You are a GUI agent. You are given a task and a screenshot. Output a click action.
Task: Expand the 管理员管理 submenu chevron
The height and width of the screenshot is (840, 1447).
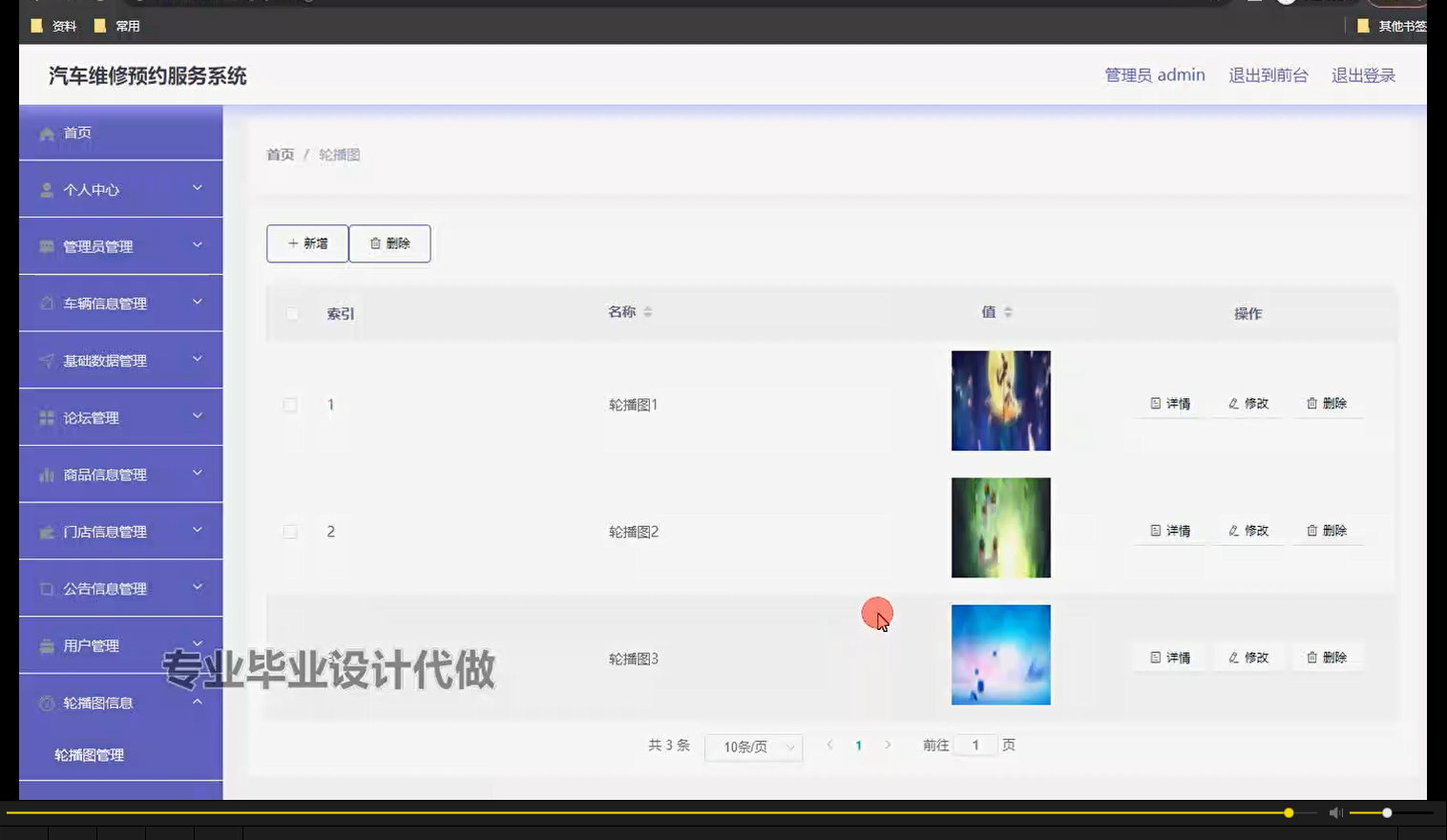pos(198,245)
